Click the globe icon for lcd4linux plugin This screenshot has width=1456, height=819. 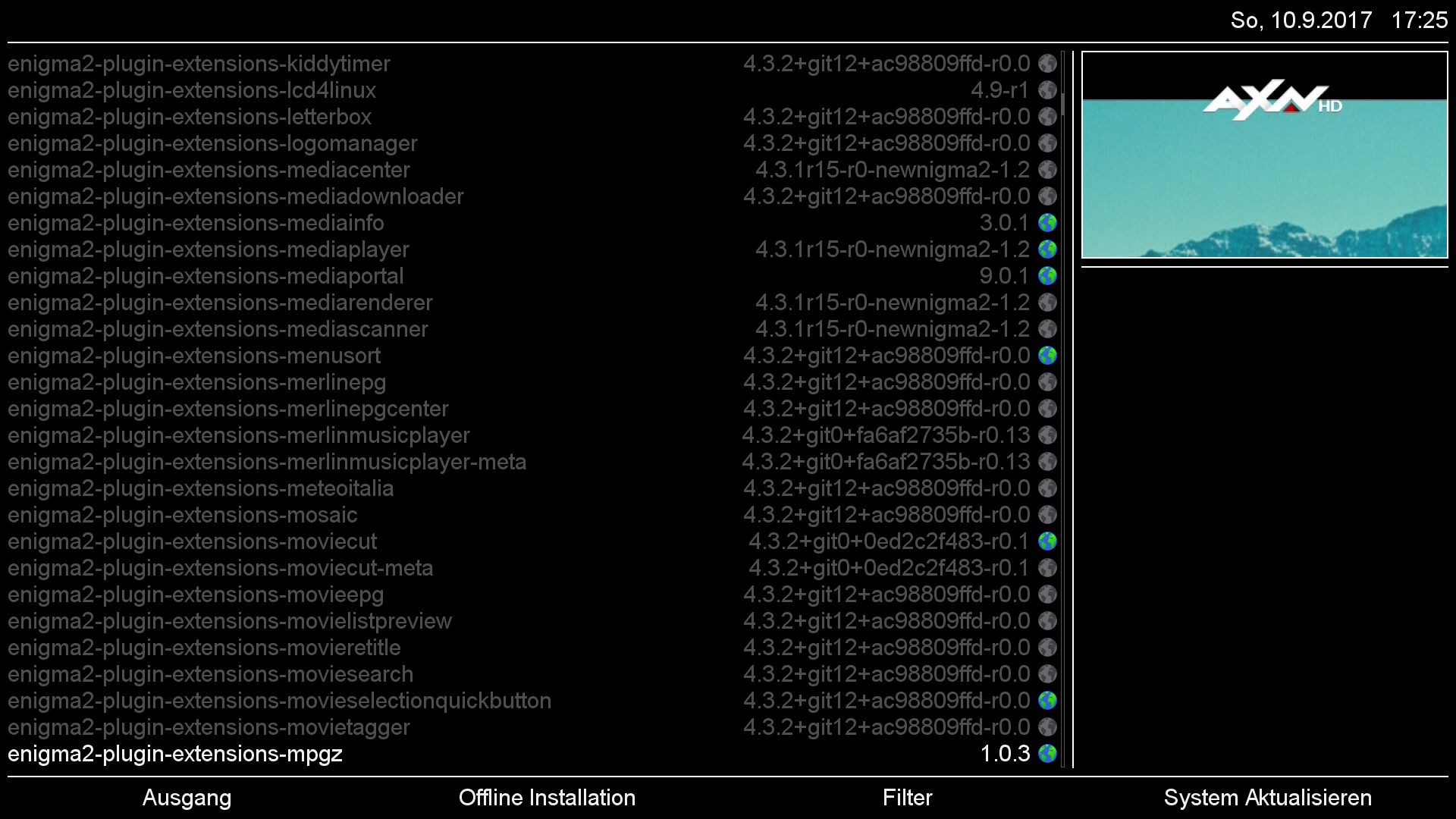[1047, 90]
